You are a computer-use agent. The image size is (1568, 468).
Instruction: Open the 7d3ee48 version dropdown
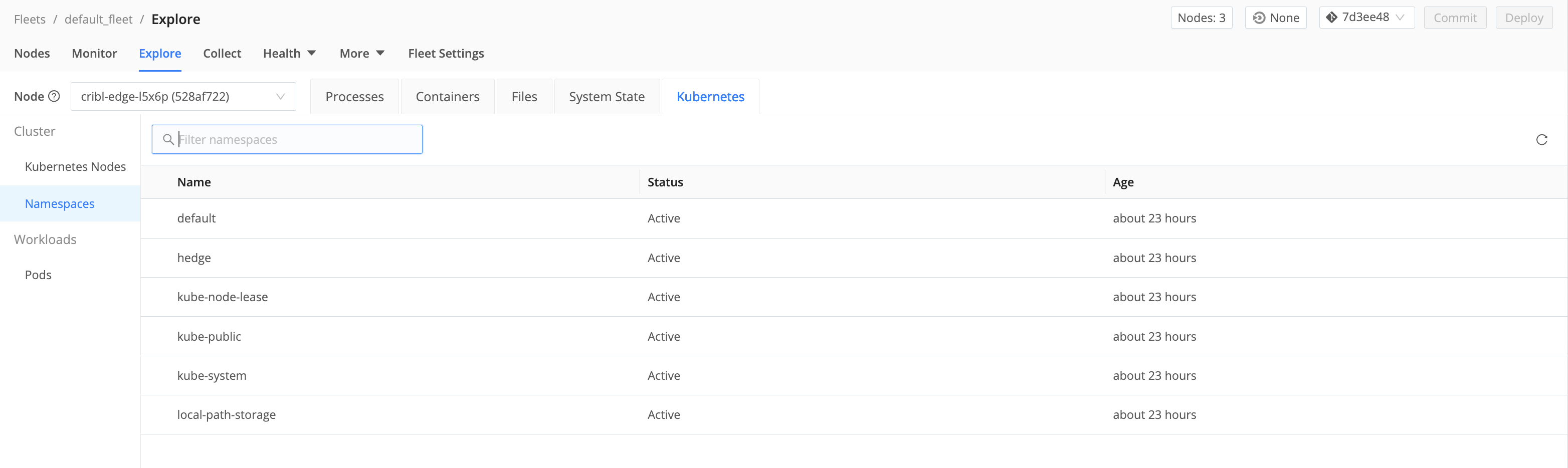point(1366,17)
